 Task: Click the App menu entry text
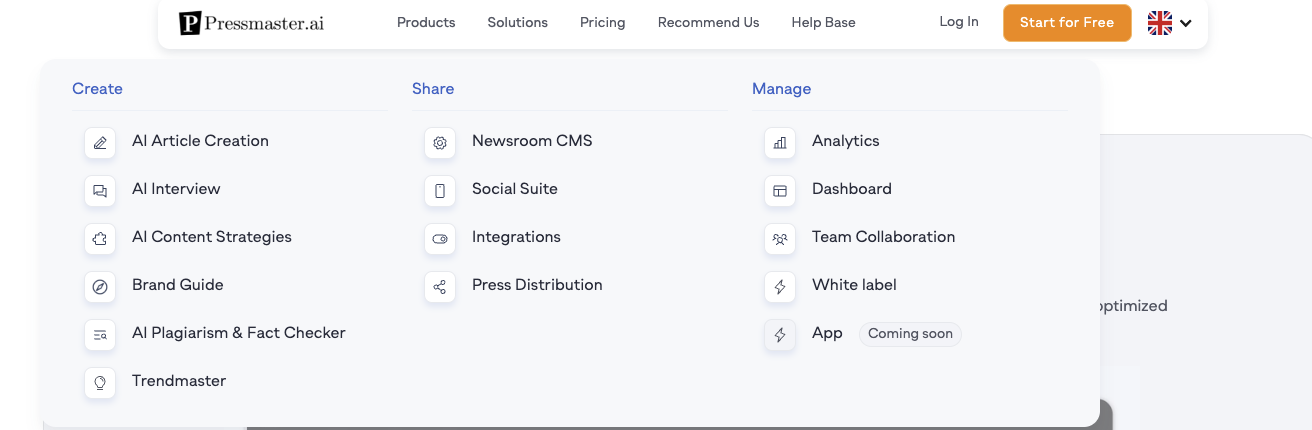pyautogui.click(x=827, y=333)
